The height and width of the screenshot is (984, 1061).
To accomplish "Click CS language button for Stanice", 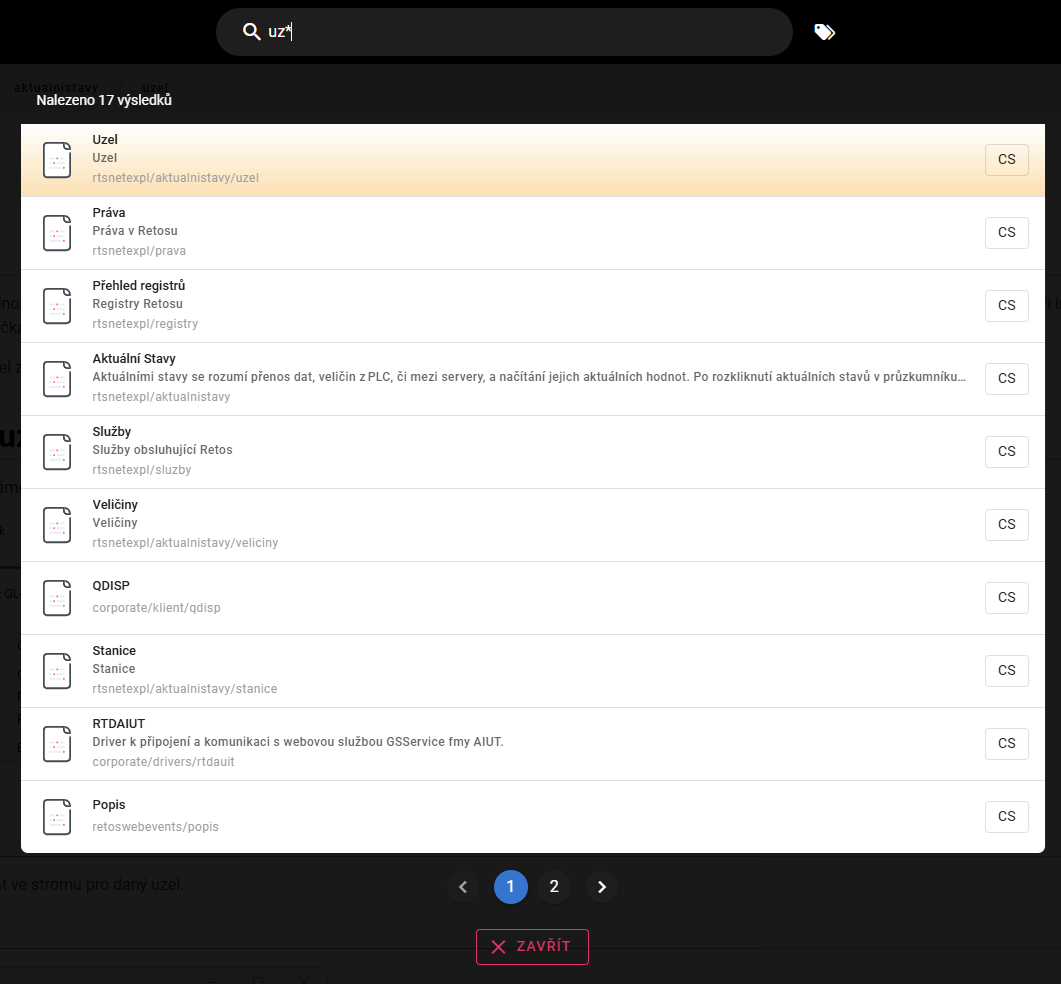I will (x=1006, y=670).
